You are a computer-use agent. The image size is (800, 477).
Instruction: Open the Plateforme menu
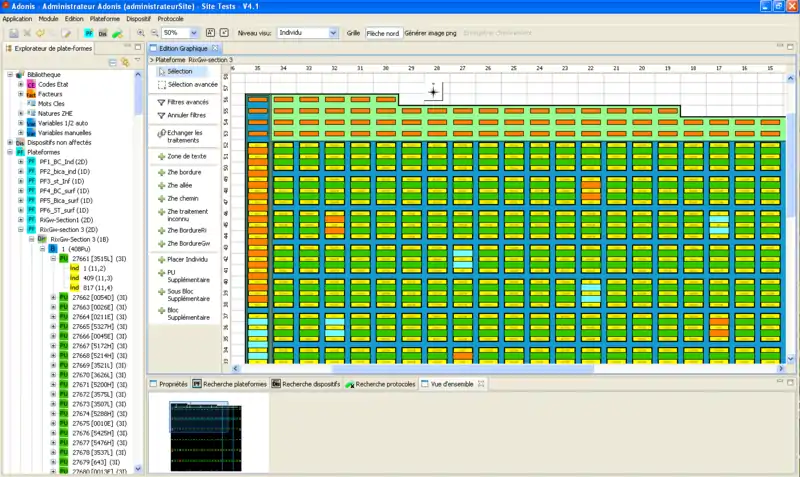coord(106,19)
